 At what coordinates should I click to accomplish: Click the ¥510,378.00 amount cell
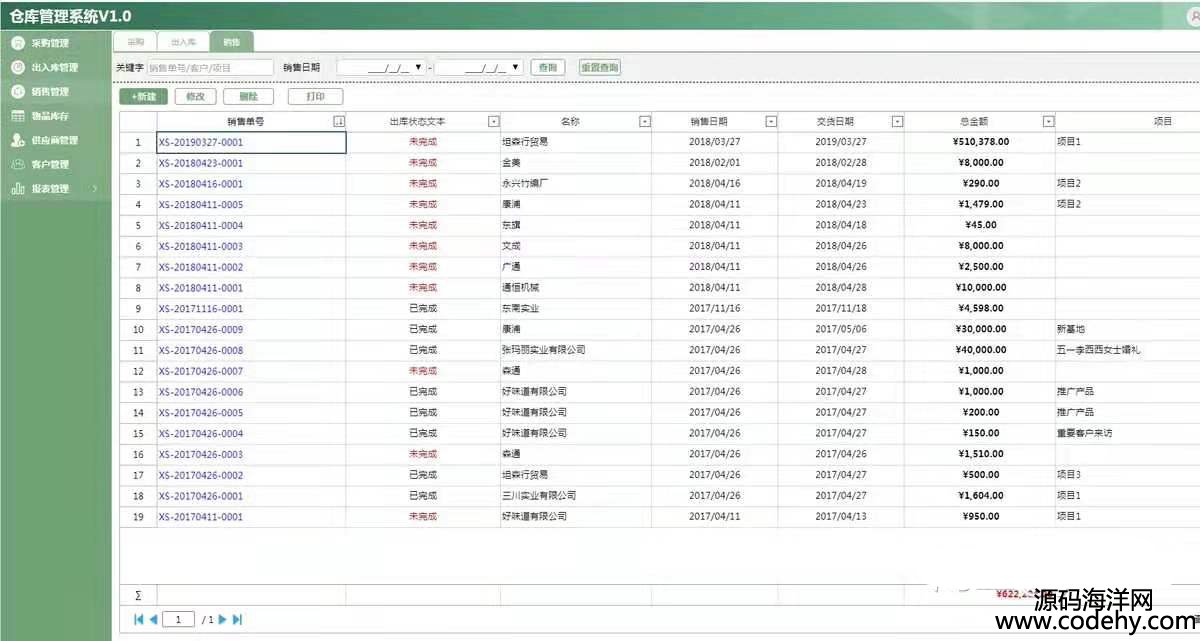980,142
